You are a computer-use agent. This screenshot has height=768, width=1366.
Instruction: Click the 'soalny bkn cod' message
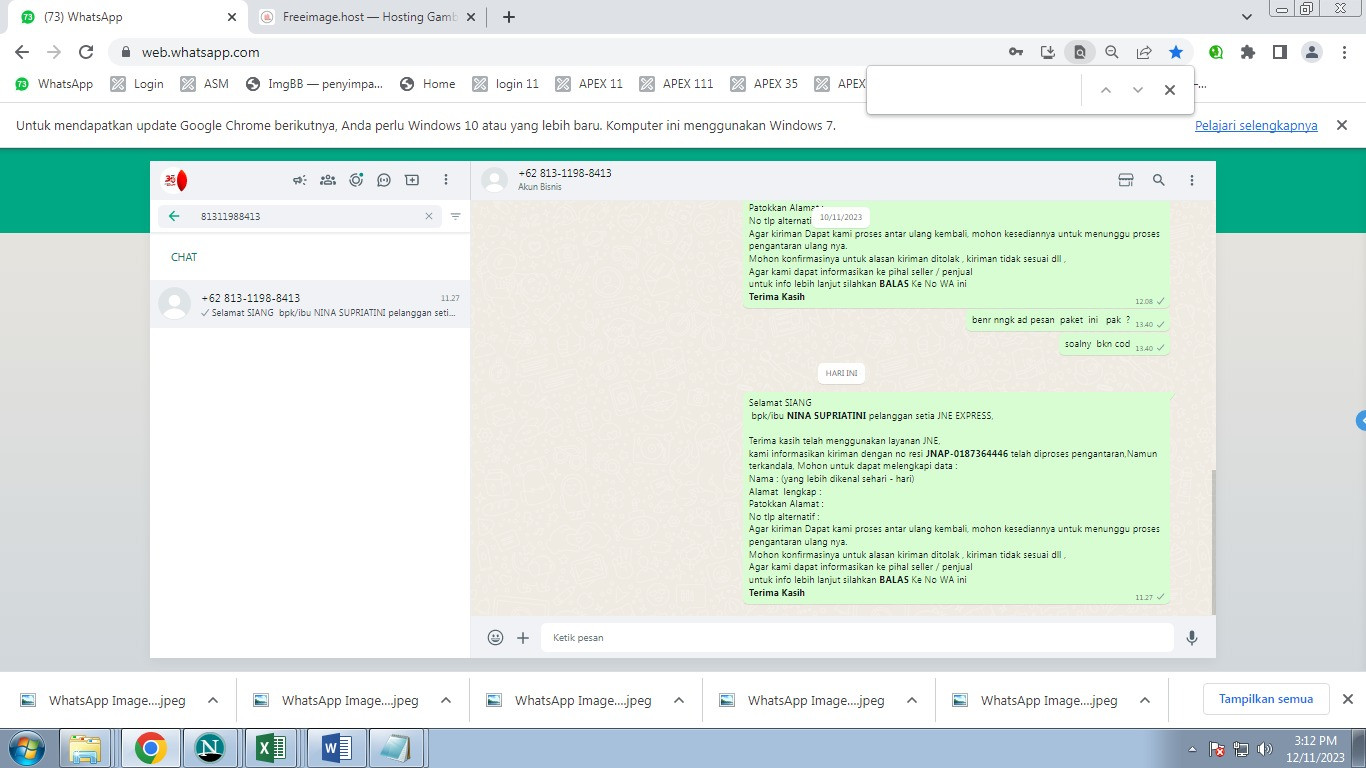(1114, 344)
